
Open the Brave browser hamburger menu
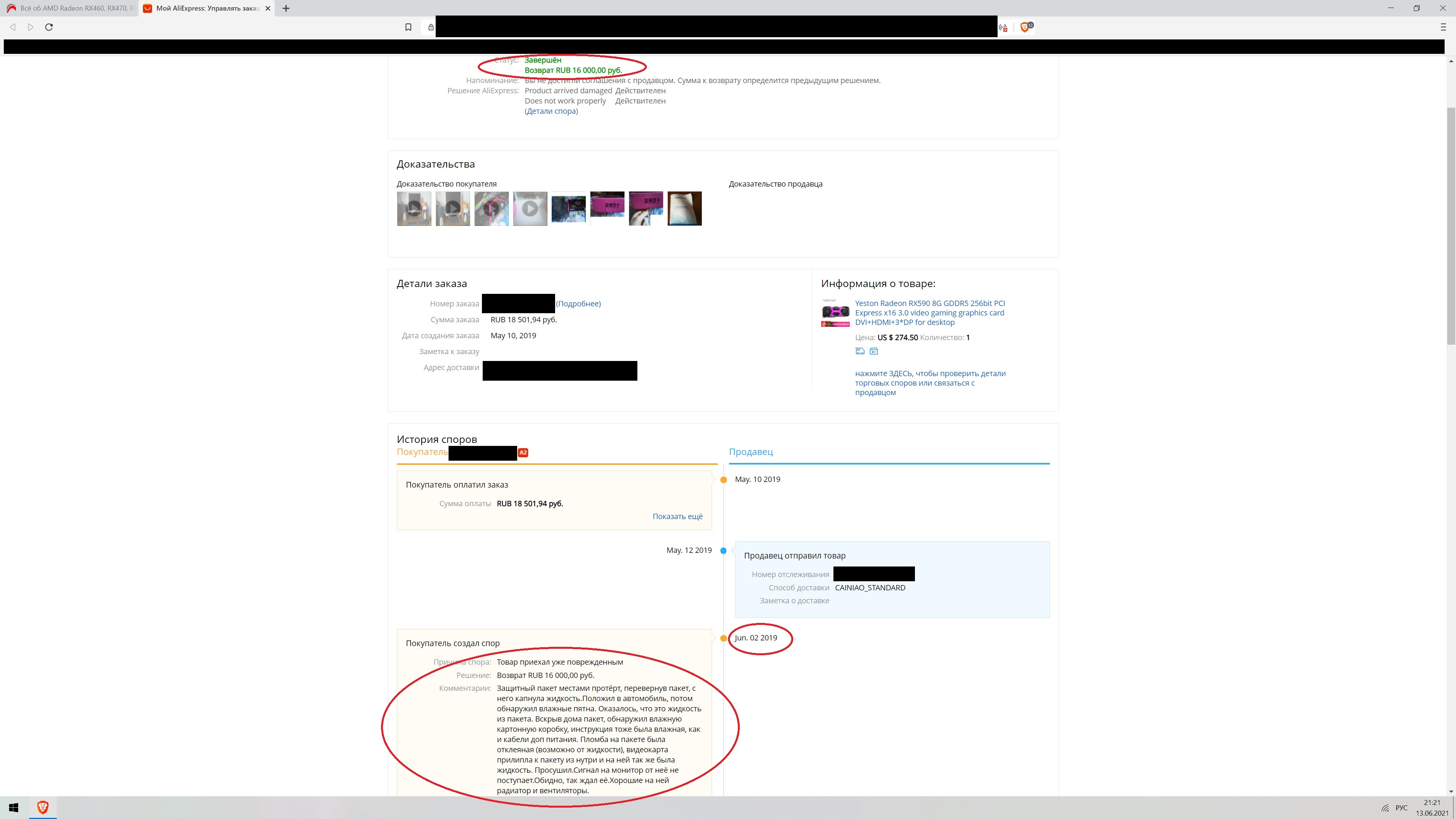[x=1442, y=27]
